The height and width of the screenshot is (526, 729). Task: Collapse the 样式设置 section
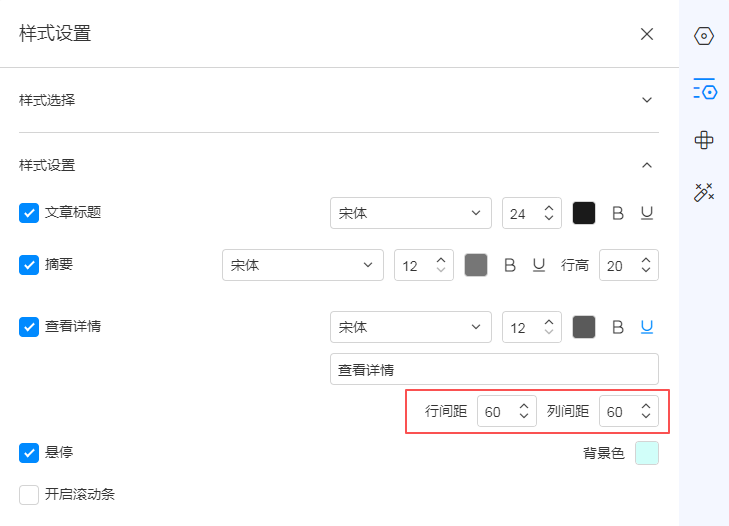[647, 165]
